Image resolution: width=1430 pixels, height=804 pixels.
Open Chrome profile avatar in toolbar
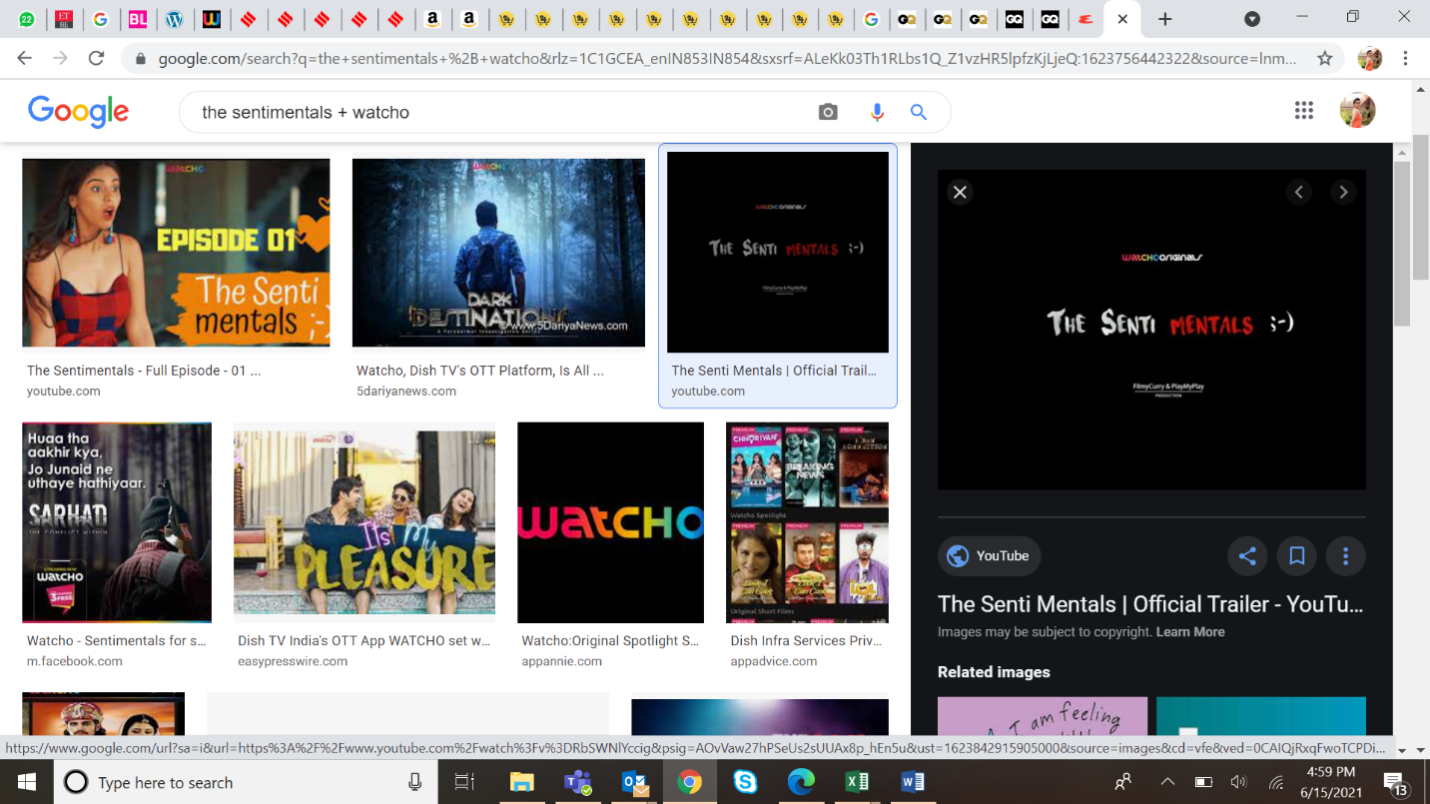1369,58
